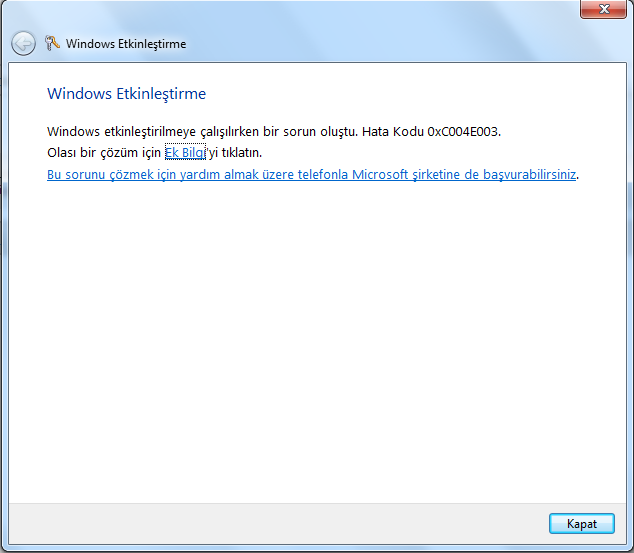The image size is (634, 553).
Task: Click the blue Windows Etkinleştirme heading
Action: (127, 94)
